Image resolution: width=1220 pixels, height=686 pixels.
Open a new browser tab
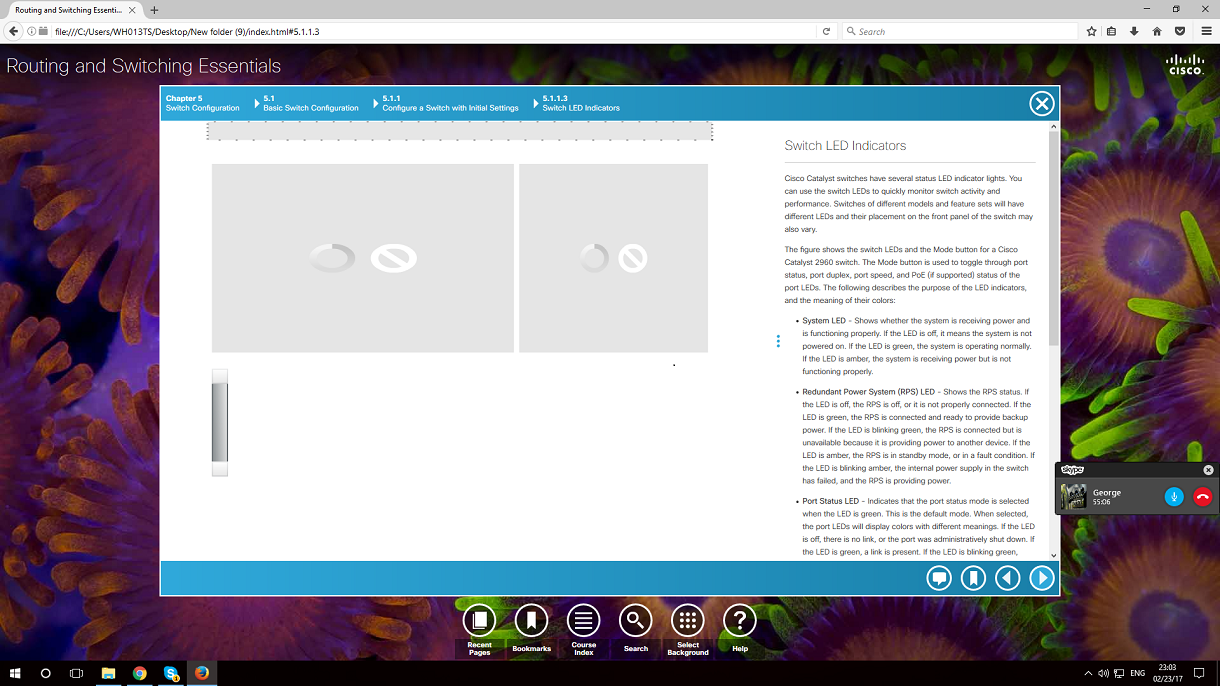pyautogui.click(x=154, y=10)
